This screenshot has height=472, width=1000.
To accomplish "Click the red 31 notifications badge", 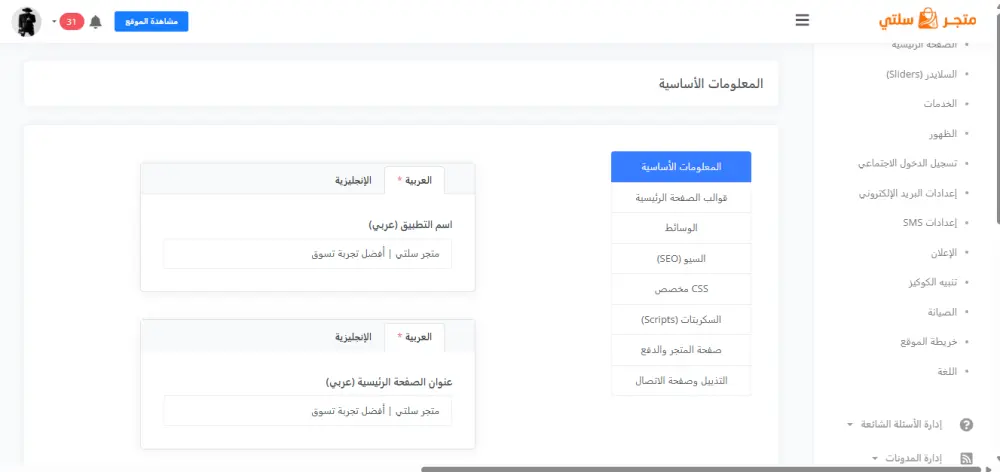I will pyautogui.click(x=72, y=22).
